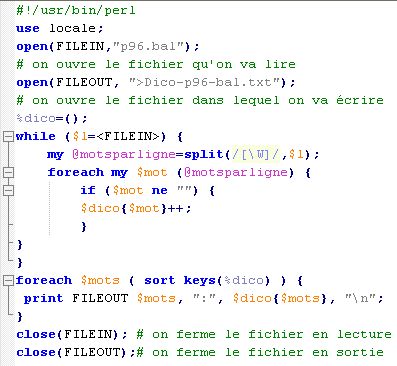Click the comment 'on ouvre le fichier qu'on va lire'

163,64
